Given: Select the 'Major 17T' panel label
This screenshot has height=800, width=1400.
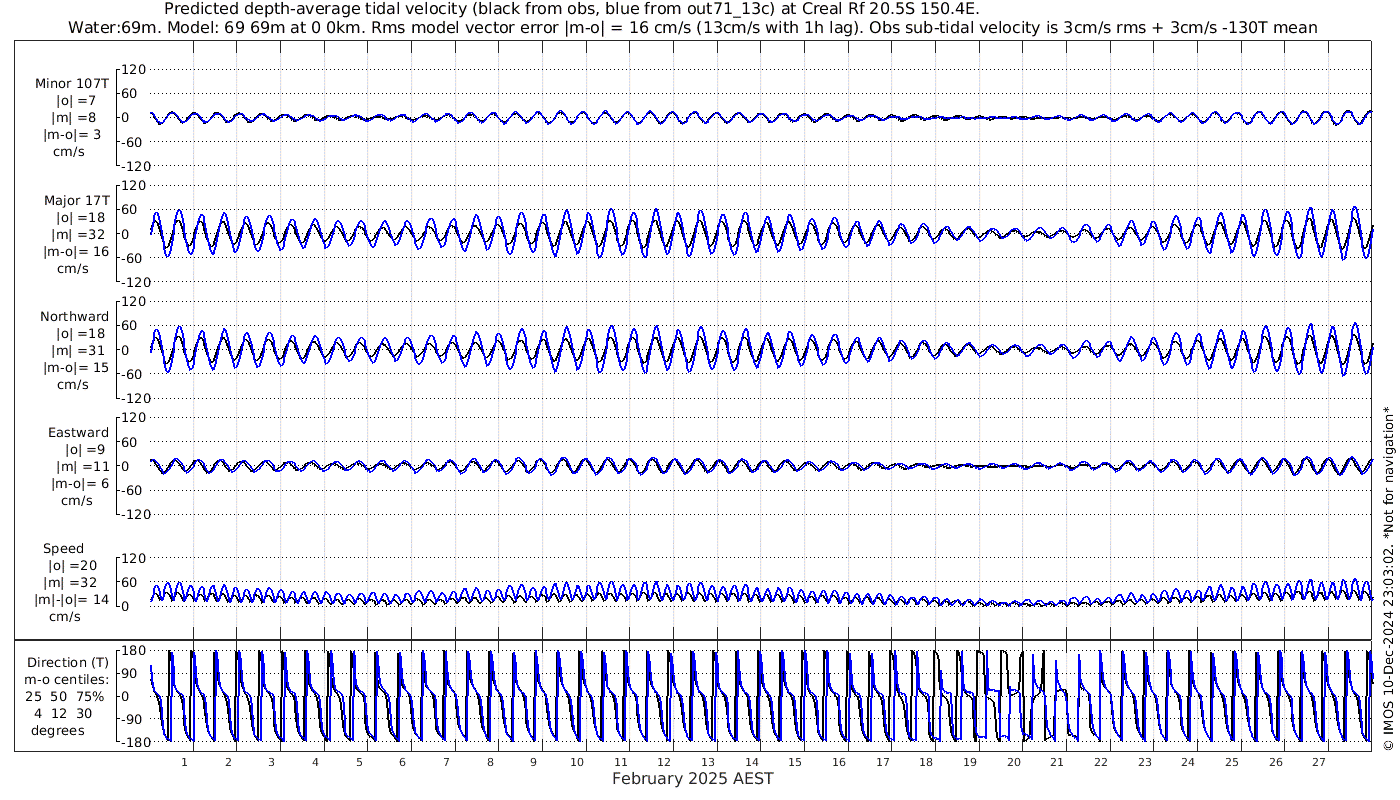Looking at the screenshot, I should pyautogui.click(x=76, y=200).
